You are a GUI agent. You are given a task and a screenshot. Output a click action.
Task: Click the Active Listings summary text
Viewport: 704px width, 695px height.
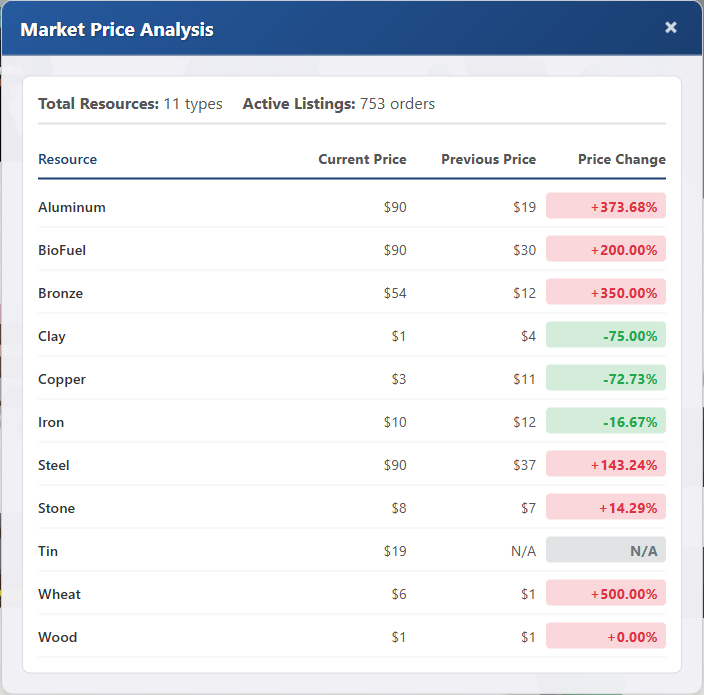(x=339, y=104)
